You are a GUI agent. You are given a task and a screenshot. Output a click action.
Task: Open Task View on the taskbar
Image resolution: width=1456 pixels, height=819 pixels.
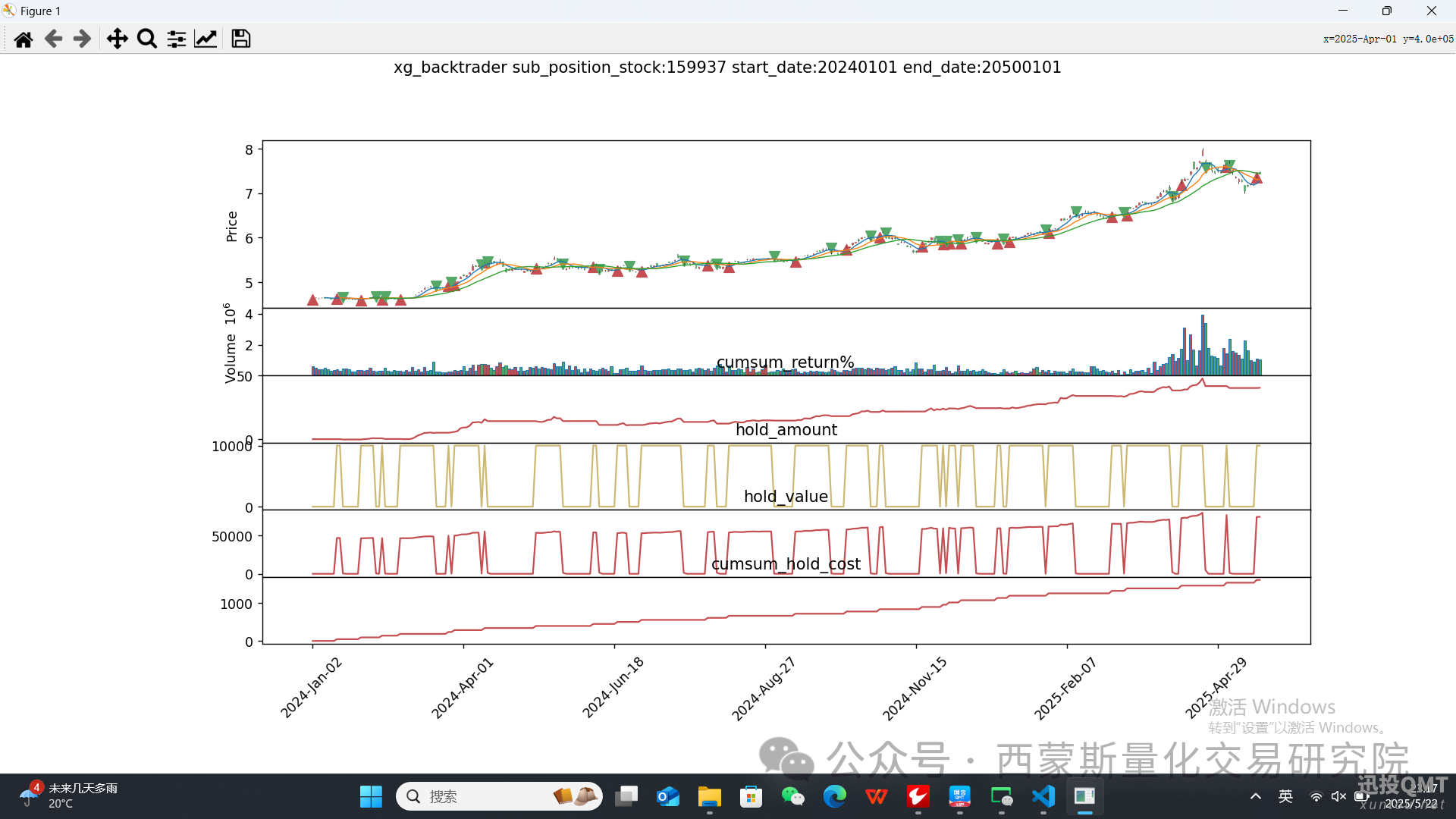click(626, 796)
